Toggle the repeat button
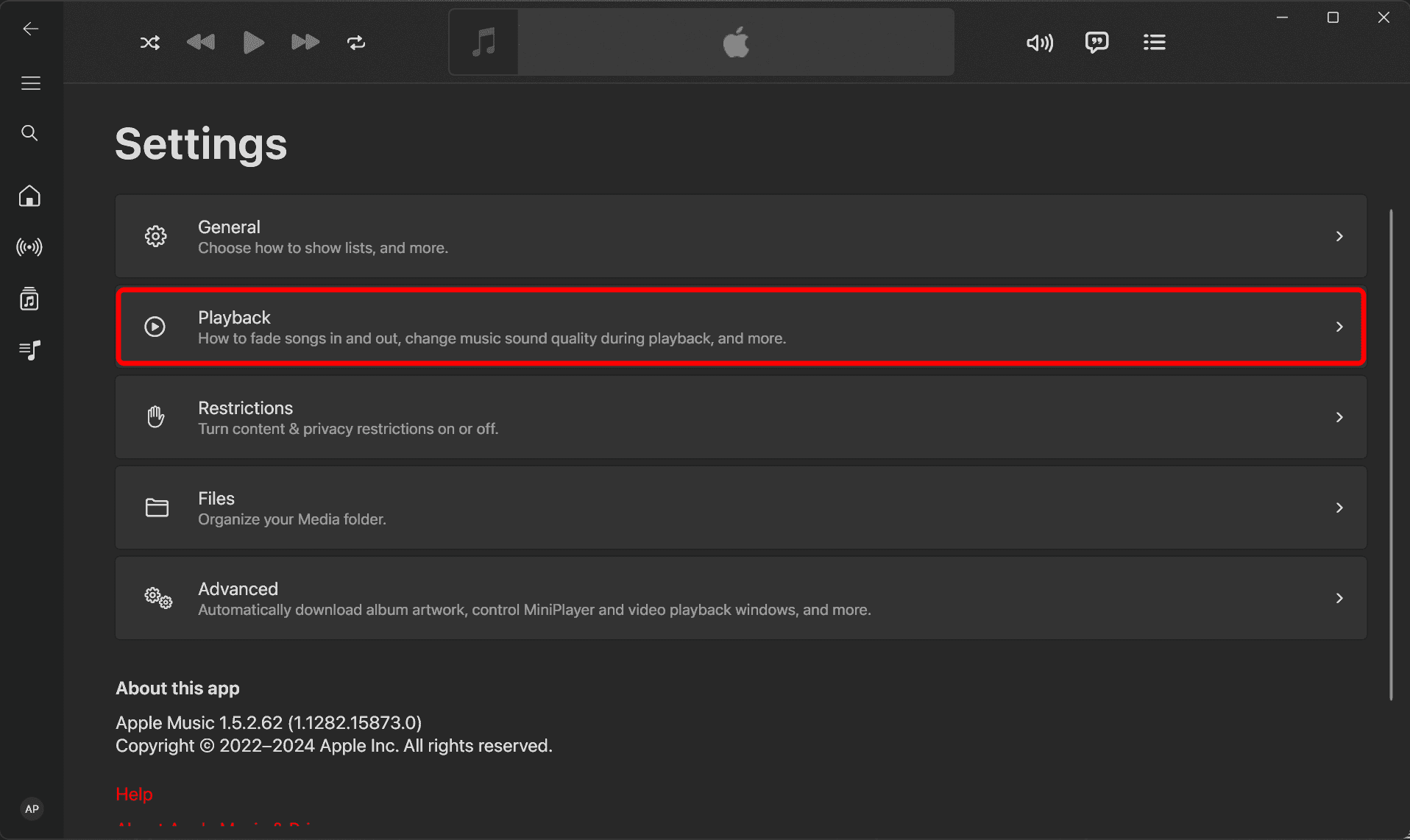Viewport: 1410px width, 840px height. (356, 43)
